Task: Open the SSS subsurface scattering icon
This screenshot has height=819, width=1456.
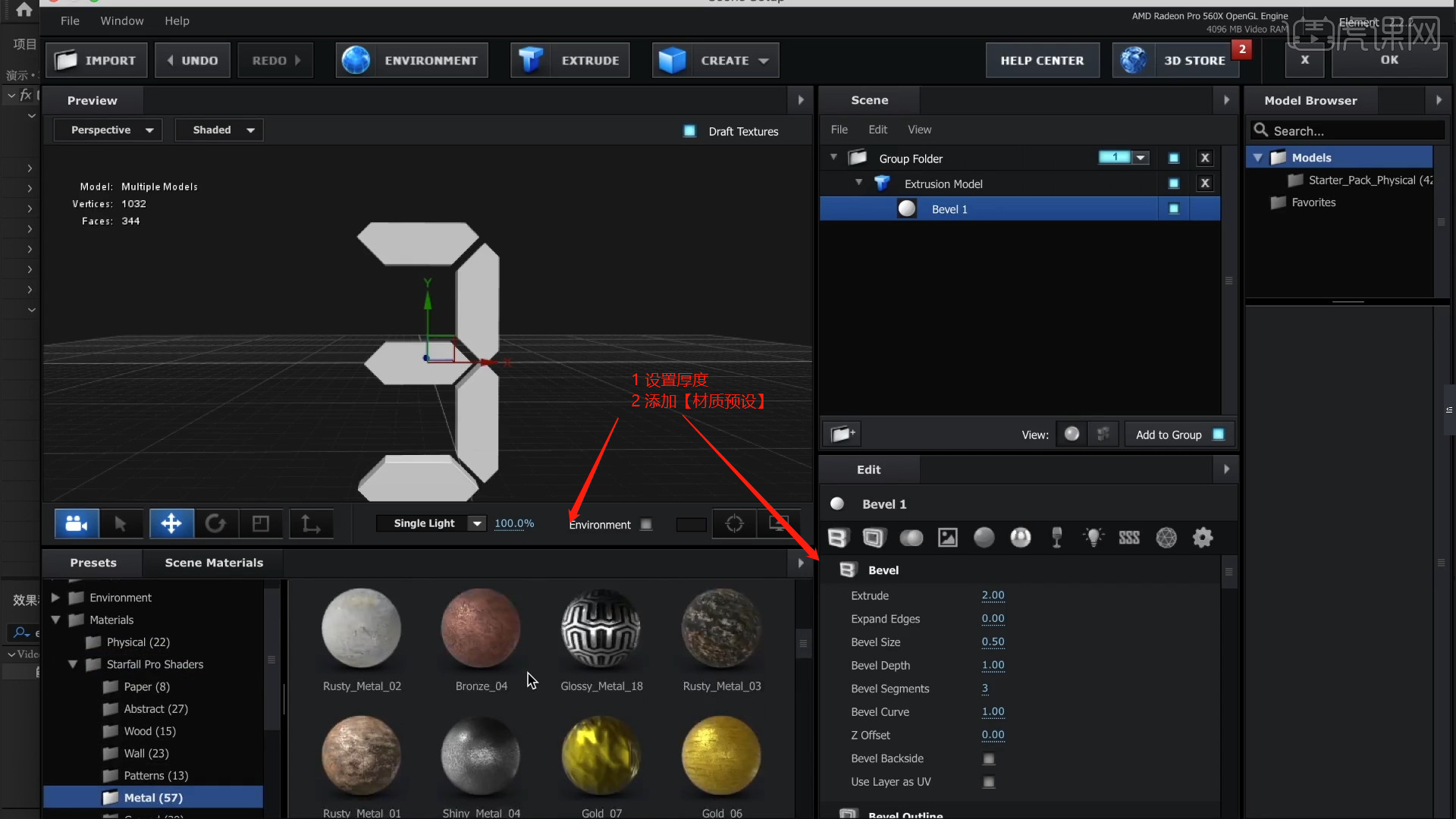Action: point(1129,538)
